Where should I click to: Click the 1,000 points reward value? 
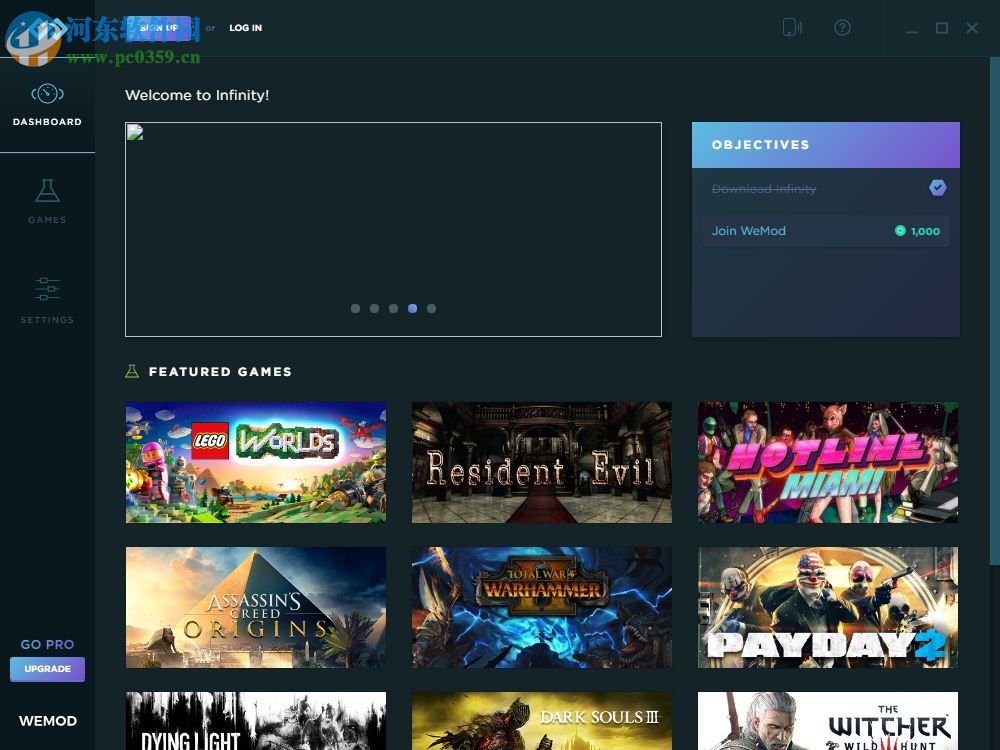[x=925, y=232]
